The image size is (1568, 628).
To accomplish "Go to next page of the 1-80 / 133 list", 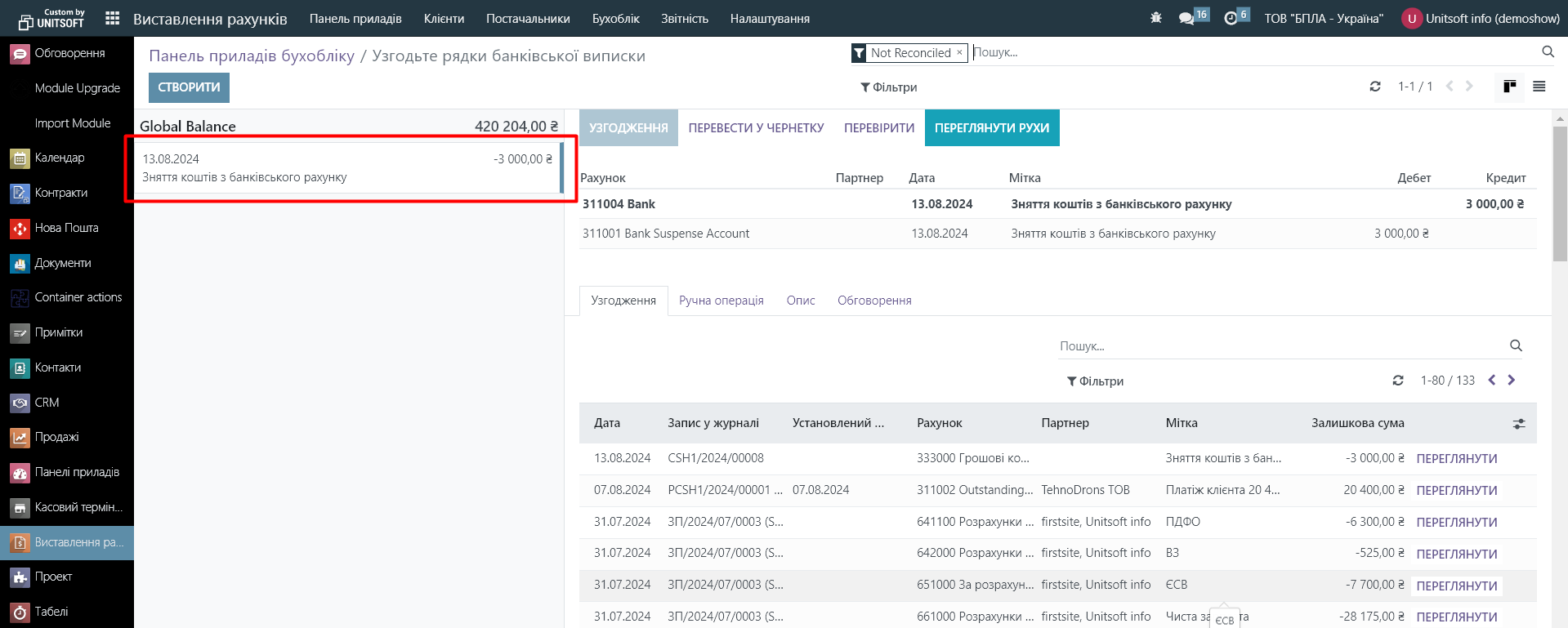I will coord(1511,381).
